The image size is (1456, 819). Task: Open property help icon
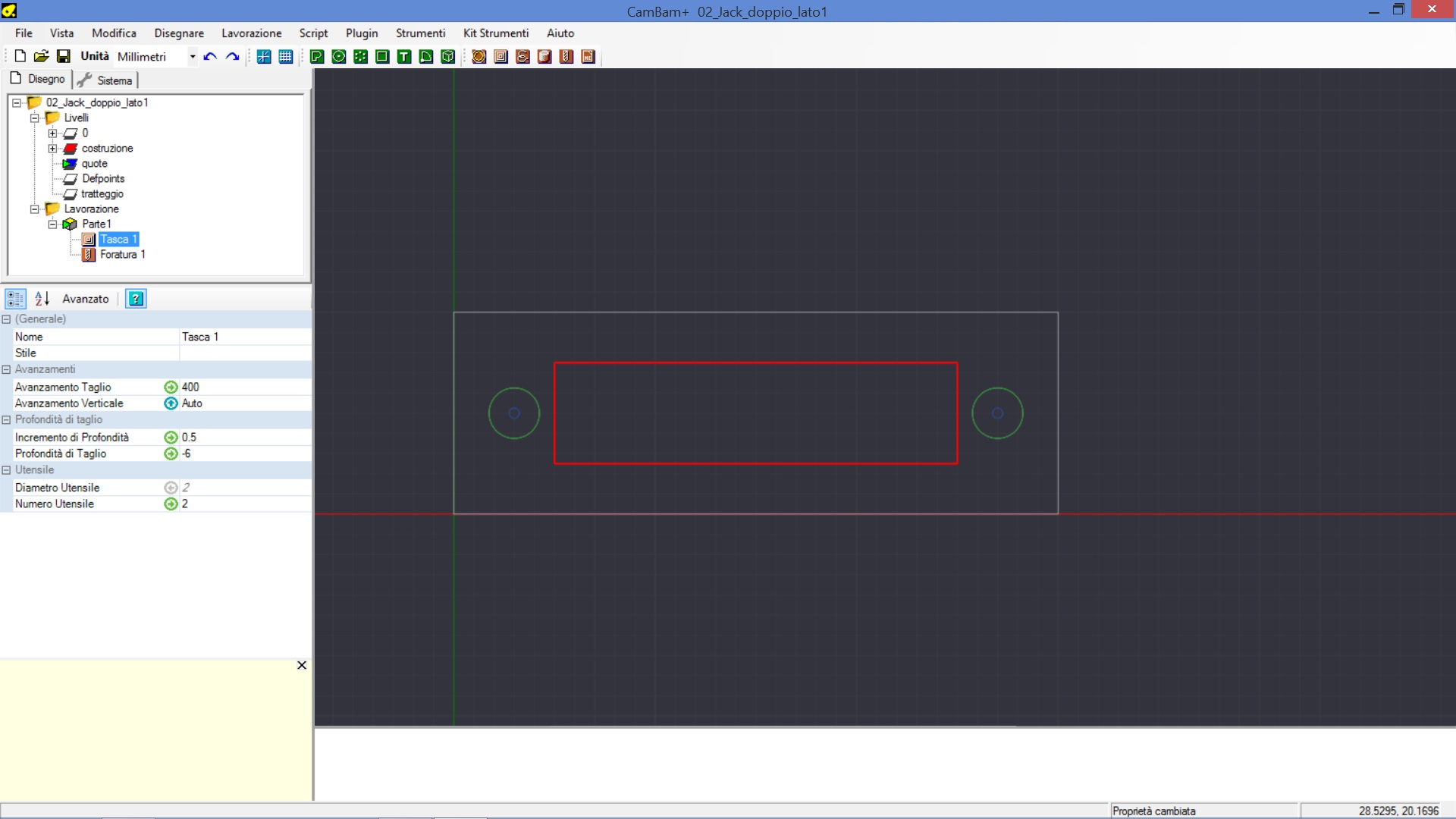(x=136, y=298)
